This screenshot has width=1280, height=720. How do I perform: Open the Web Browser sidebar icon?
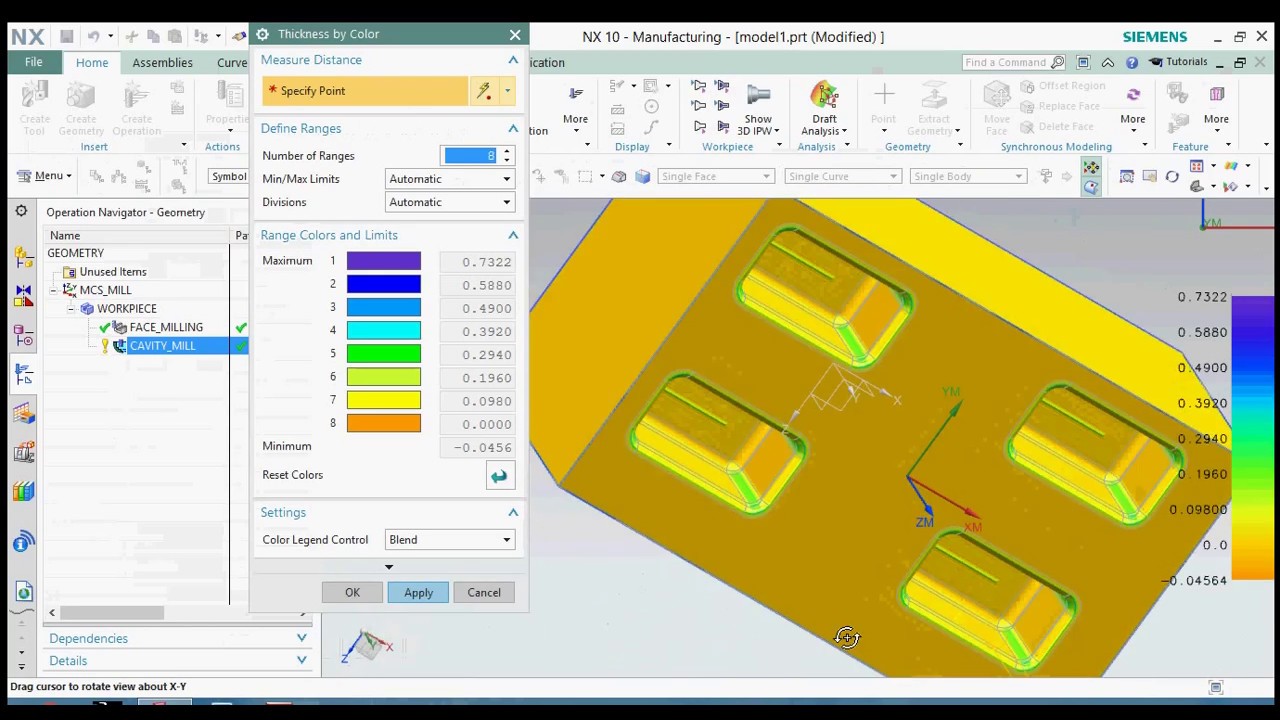point(24,592)
